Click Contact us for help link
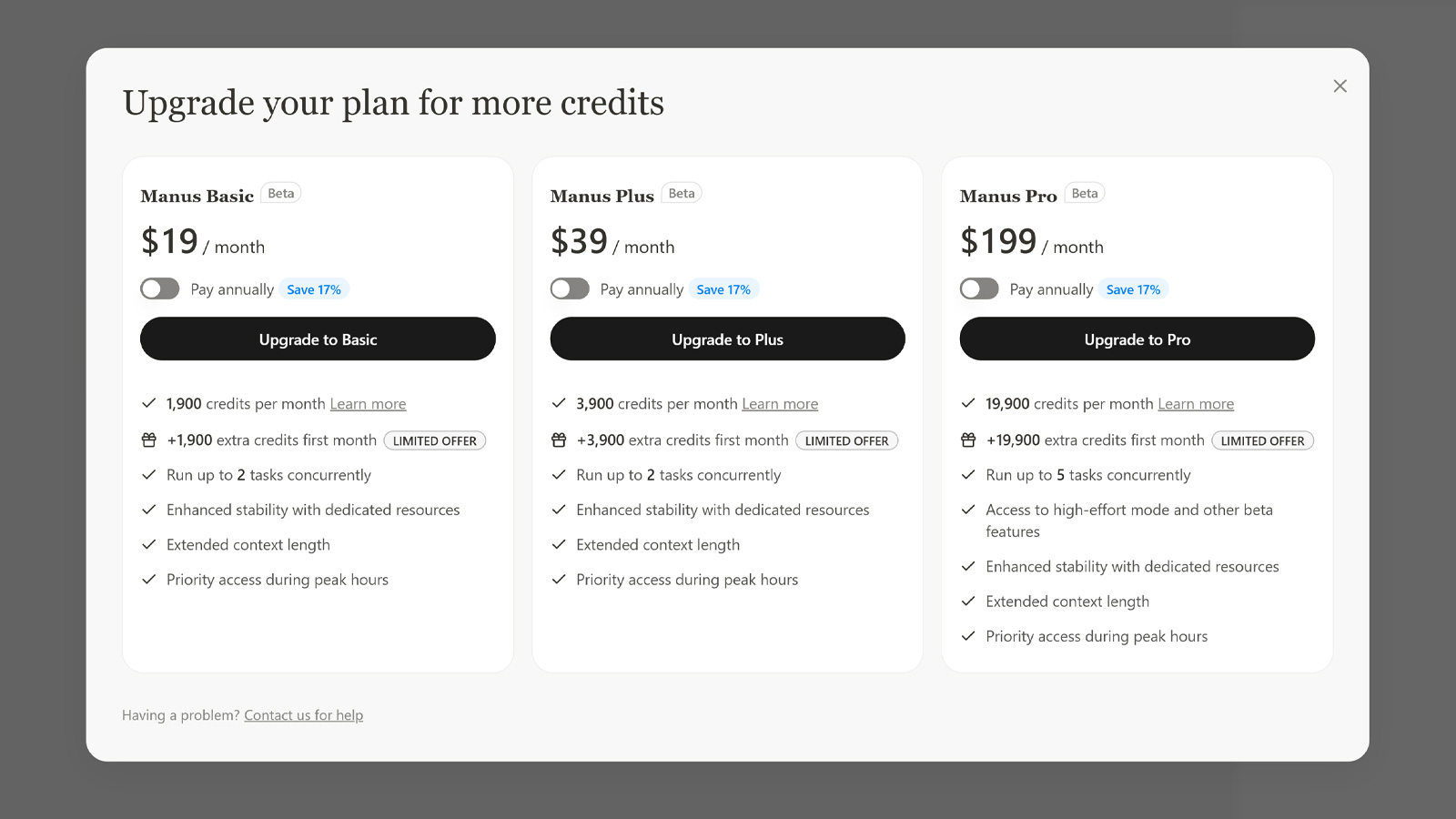The image size is (1456, 819). point(303,715)
